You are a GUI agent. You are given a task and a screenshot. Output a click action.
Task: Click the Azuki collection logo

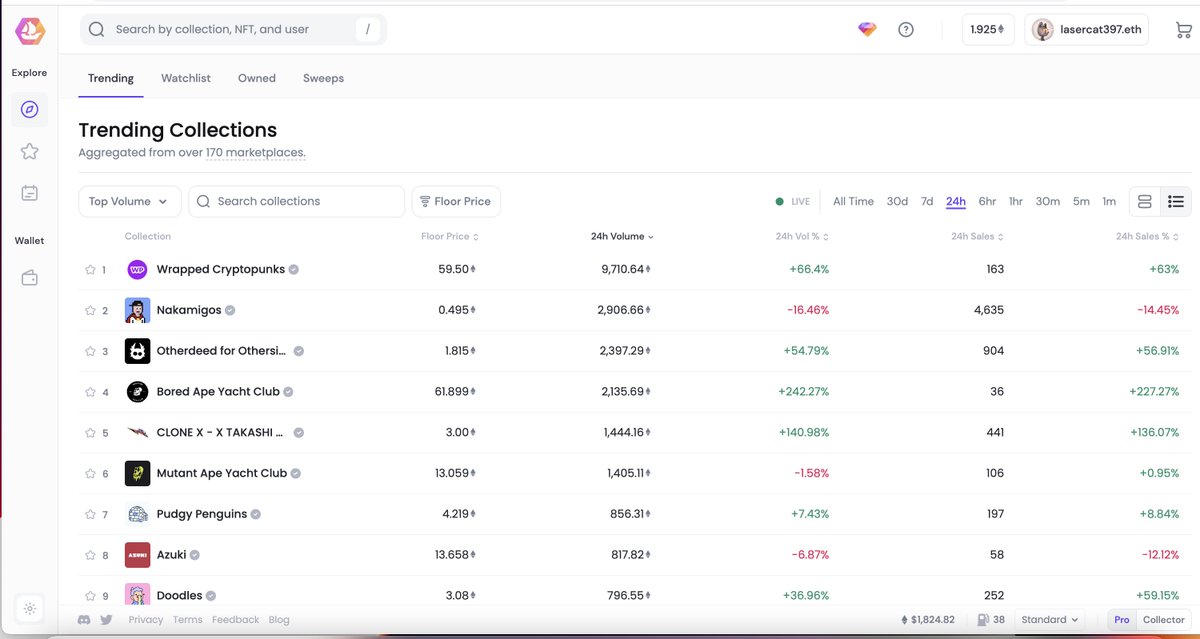coord(137,555)
